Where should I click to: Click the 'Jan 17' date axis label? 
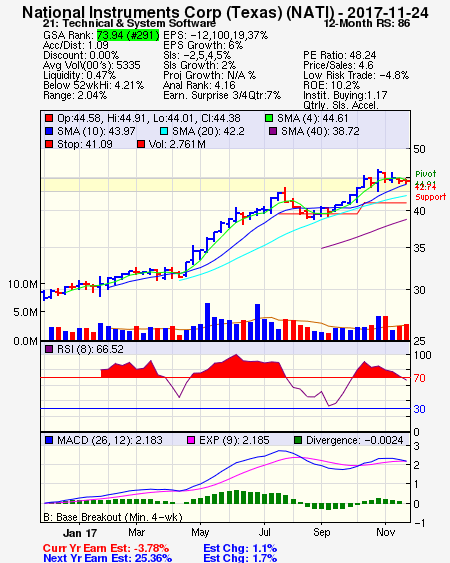[x=80, y=533]
